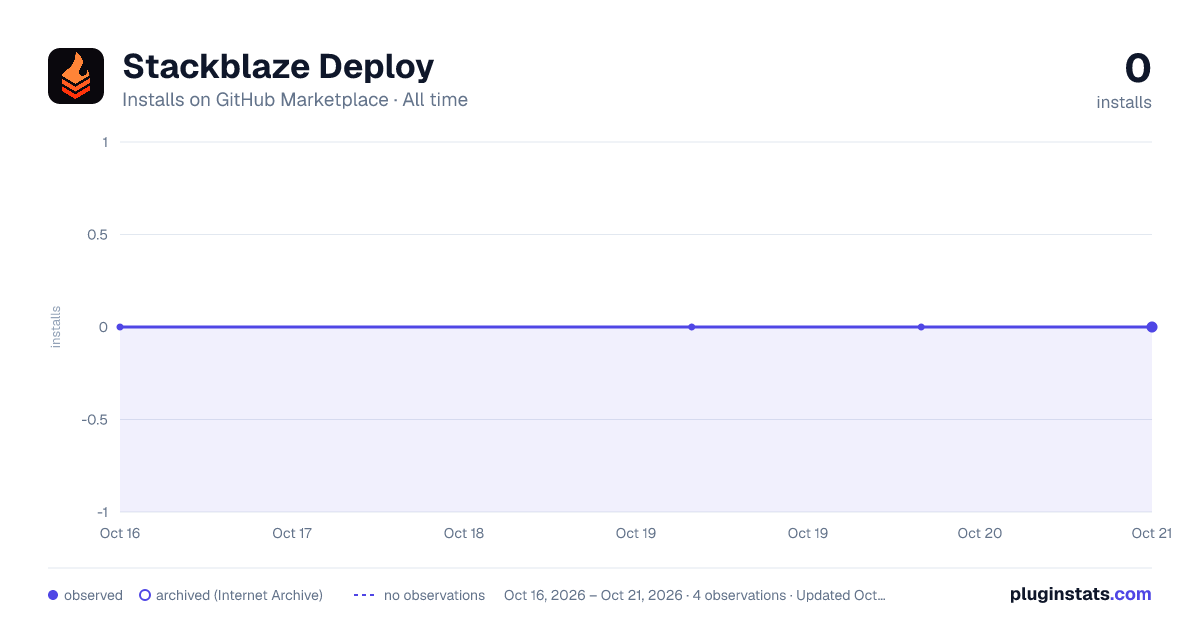The width and height of the screenshot is (1200, 630).
Task: Click the filled 'observed' legend dot
Action: (x=53, y=595)
